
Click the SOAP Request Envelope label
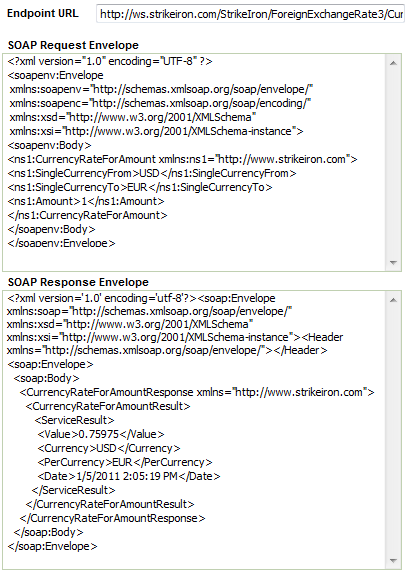[x=73, y=45]
